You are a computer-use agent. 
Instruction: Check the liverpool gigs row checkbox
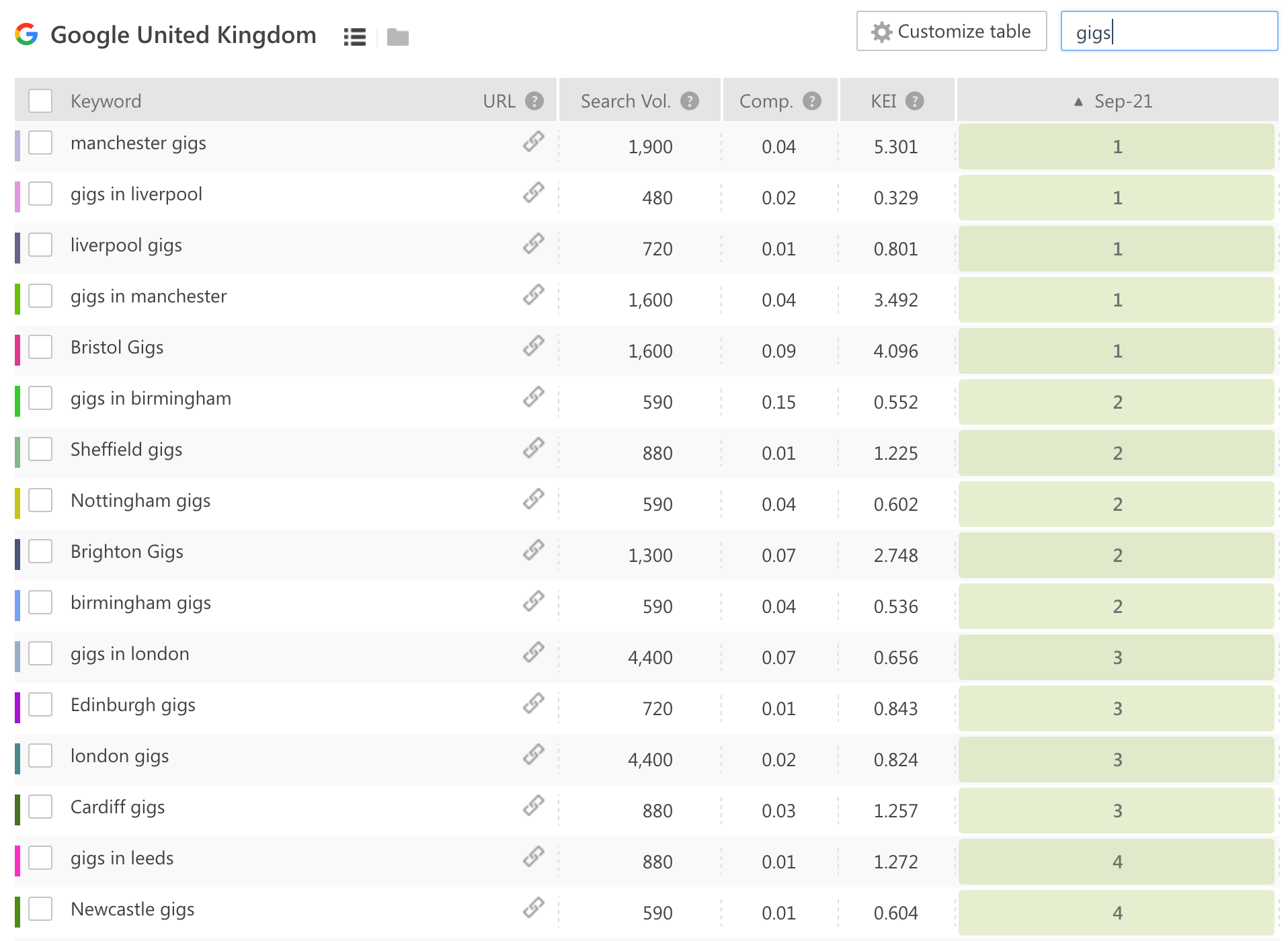(x=40, y=245)
